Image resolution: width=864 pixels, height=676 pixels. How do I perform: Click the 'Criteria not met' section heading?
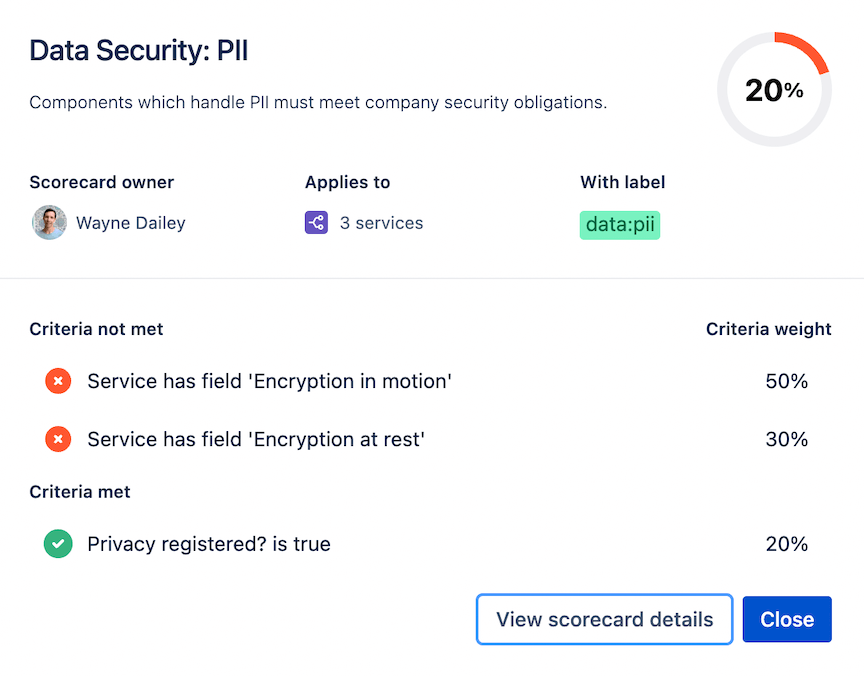click(x=96, y=329)
